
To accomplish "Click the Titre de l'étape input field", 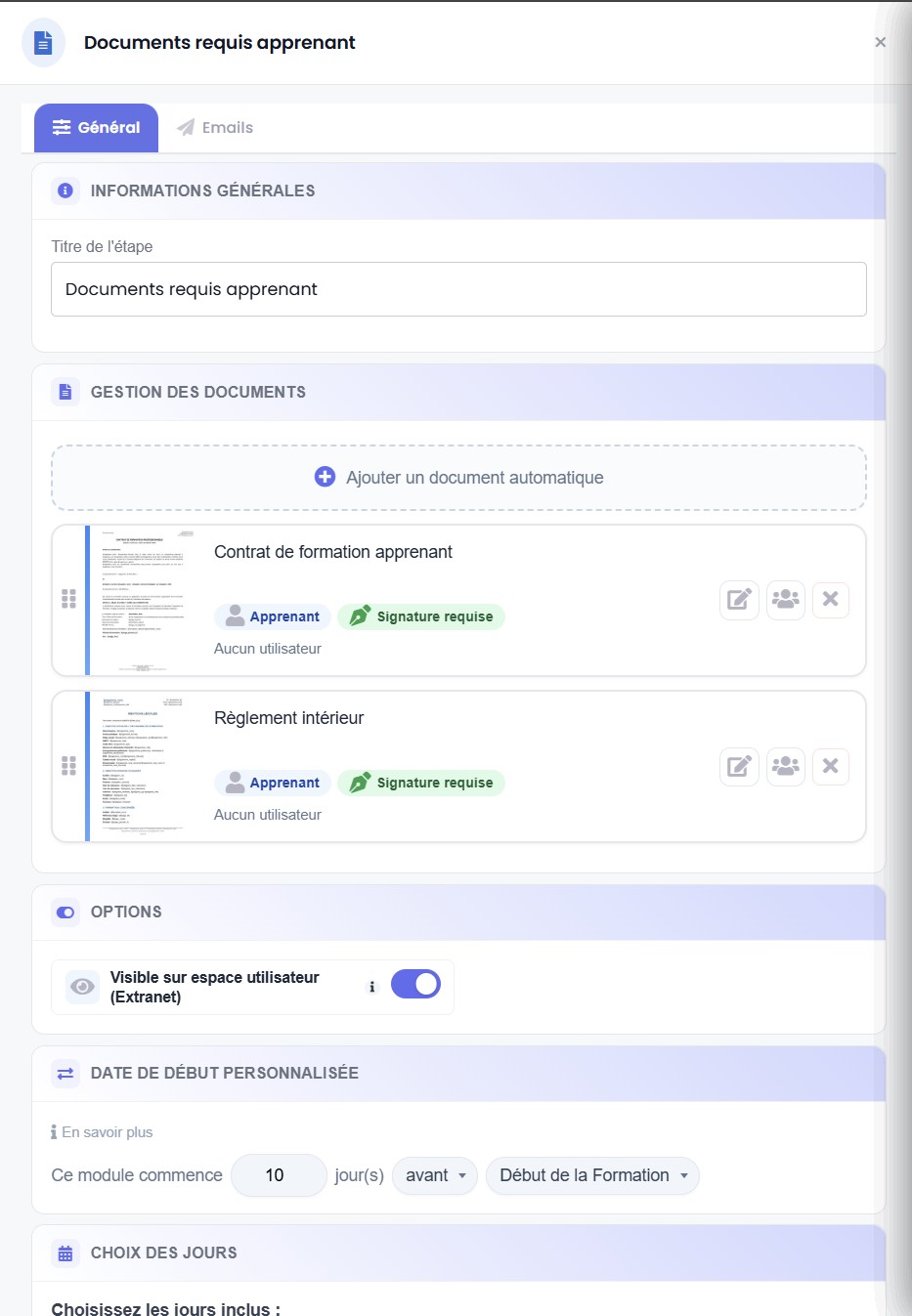I will (x=458, y=289).
